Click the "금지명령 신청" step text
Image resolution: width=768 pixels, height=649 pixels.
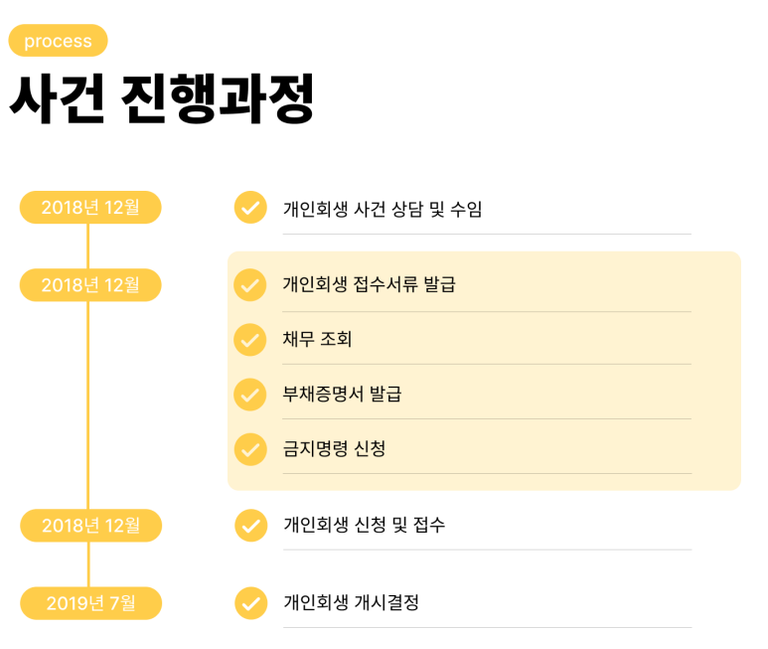pos(334,449)
